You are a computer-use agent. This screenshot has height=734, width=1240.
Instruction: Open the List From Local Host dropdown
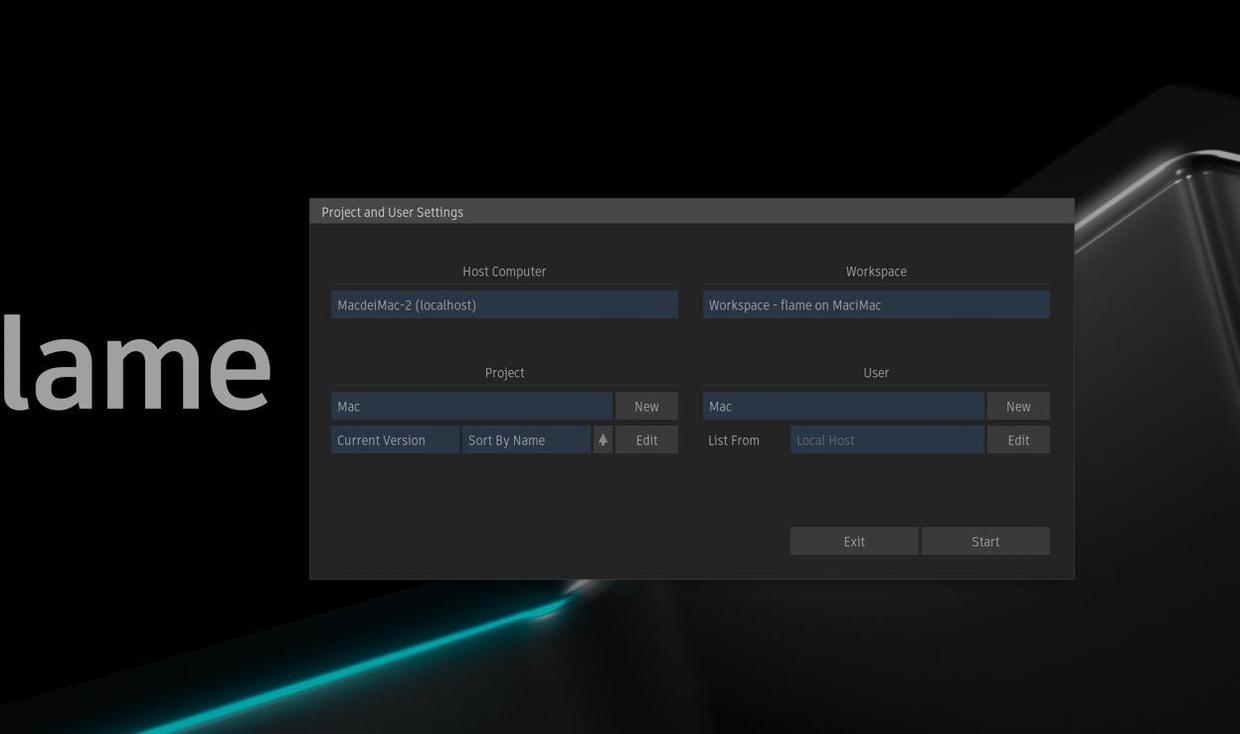pos(887,438)
